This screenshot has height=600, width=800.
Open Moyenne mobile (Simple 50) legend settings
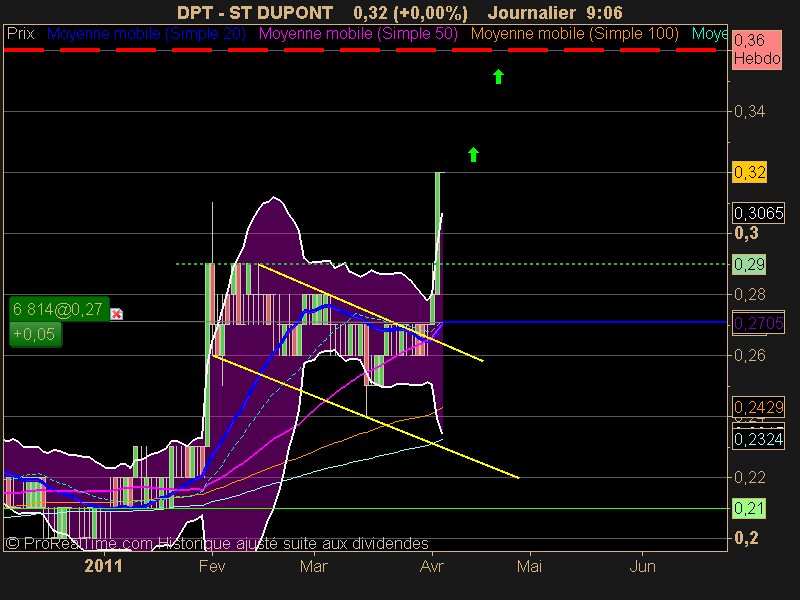coord(358,34)
